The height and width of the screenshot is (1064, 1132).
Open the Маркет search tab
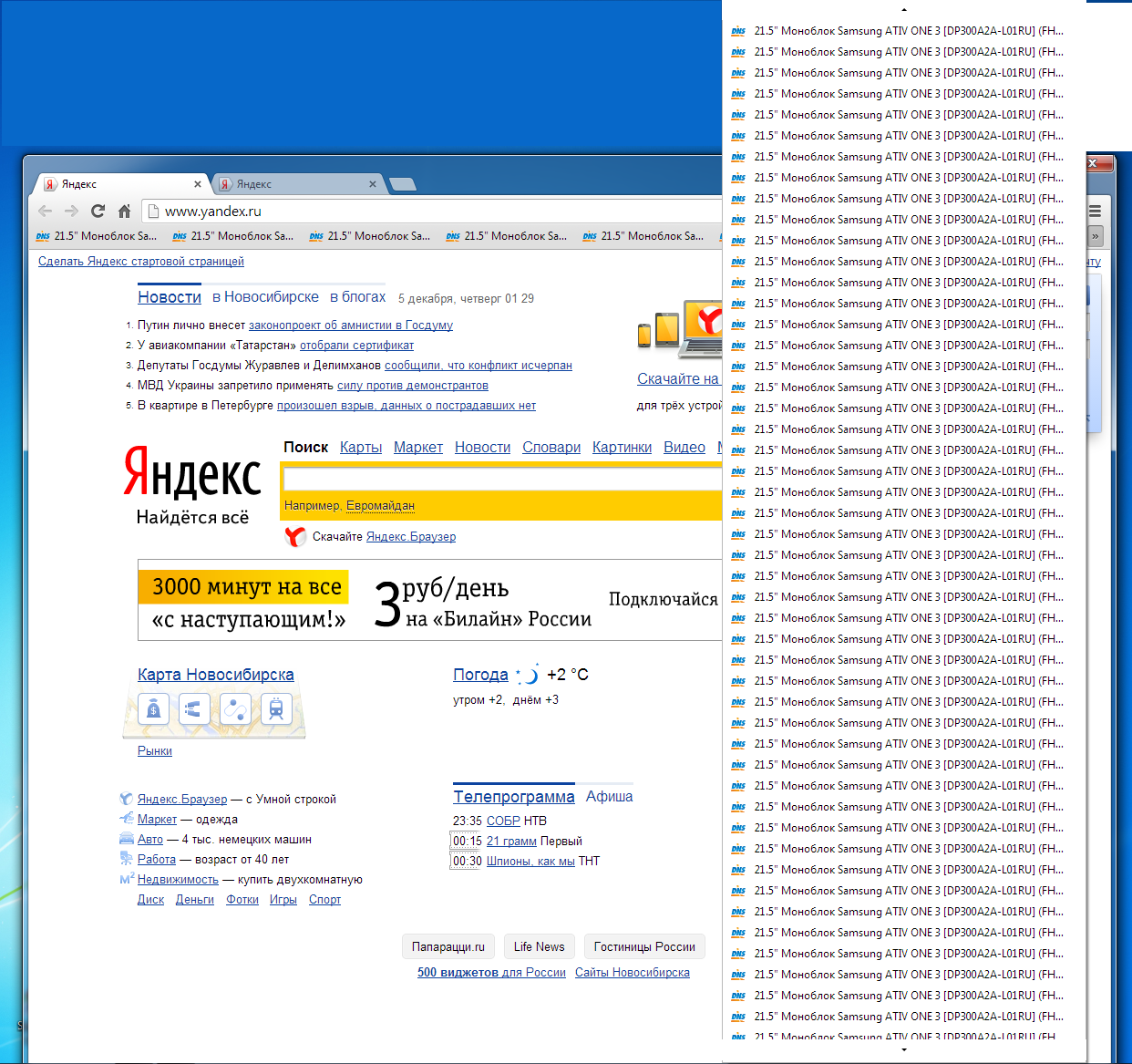418,448
